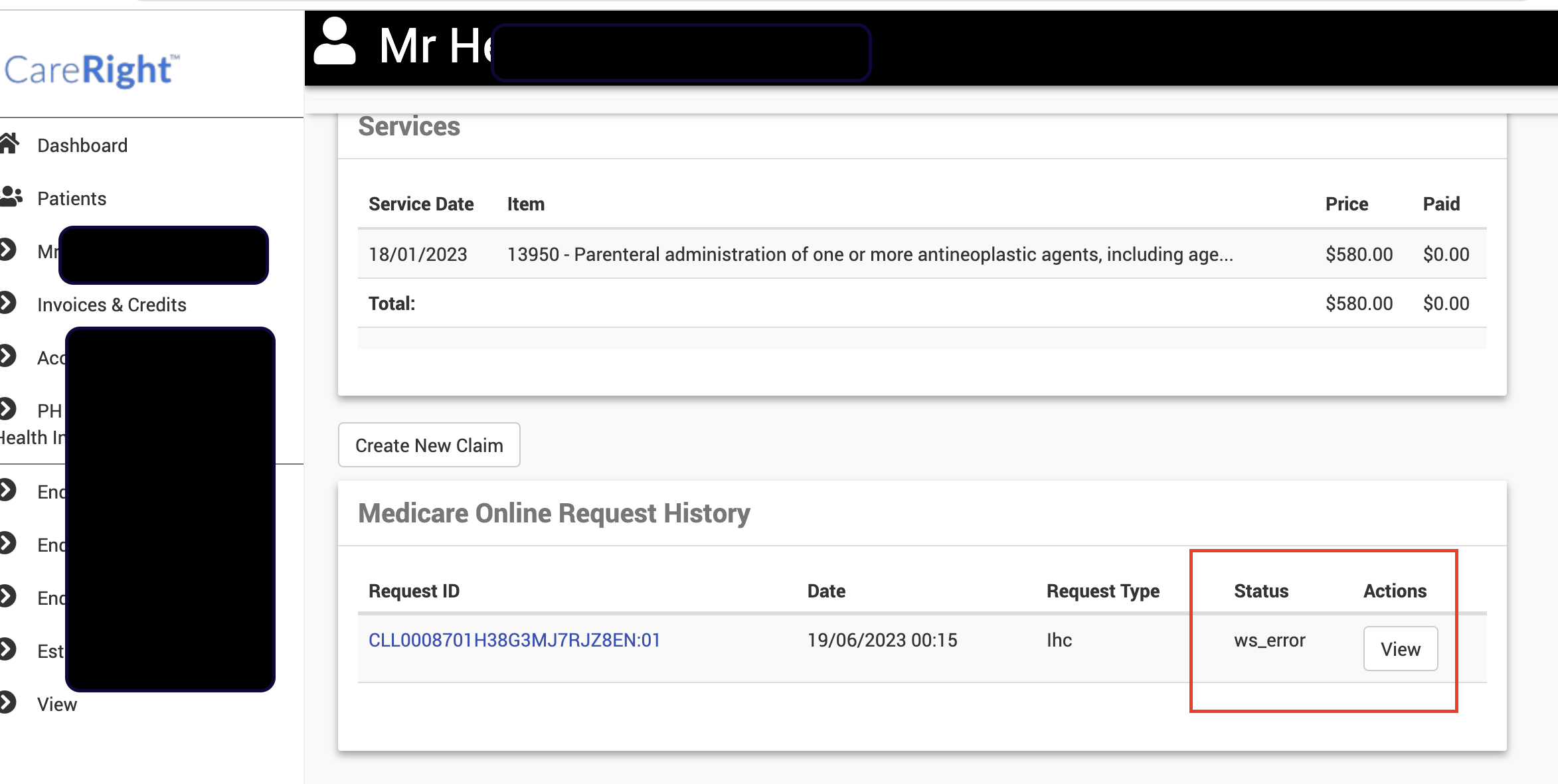Click the View sidebar item
This screenshot has width=1558, height=784.
pos(57,704)
